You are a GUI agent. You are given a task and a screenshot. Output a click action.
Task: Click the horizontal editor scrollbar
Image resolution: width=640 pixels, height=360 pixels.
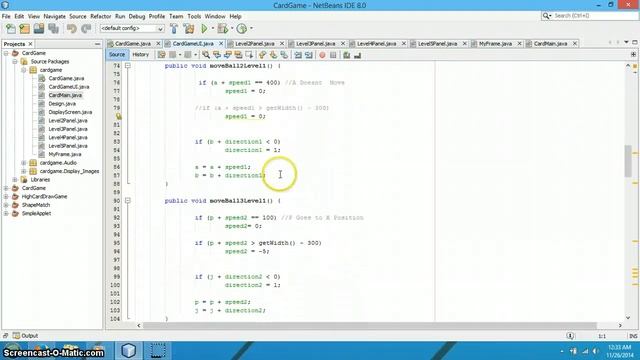pos(370,326)
